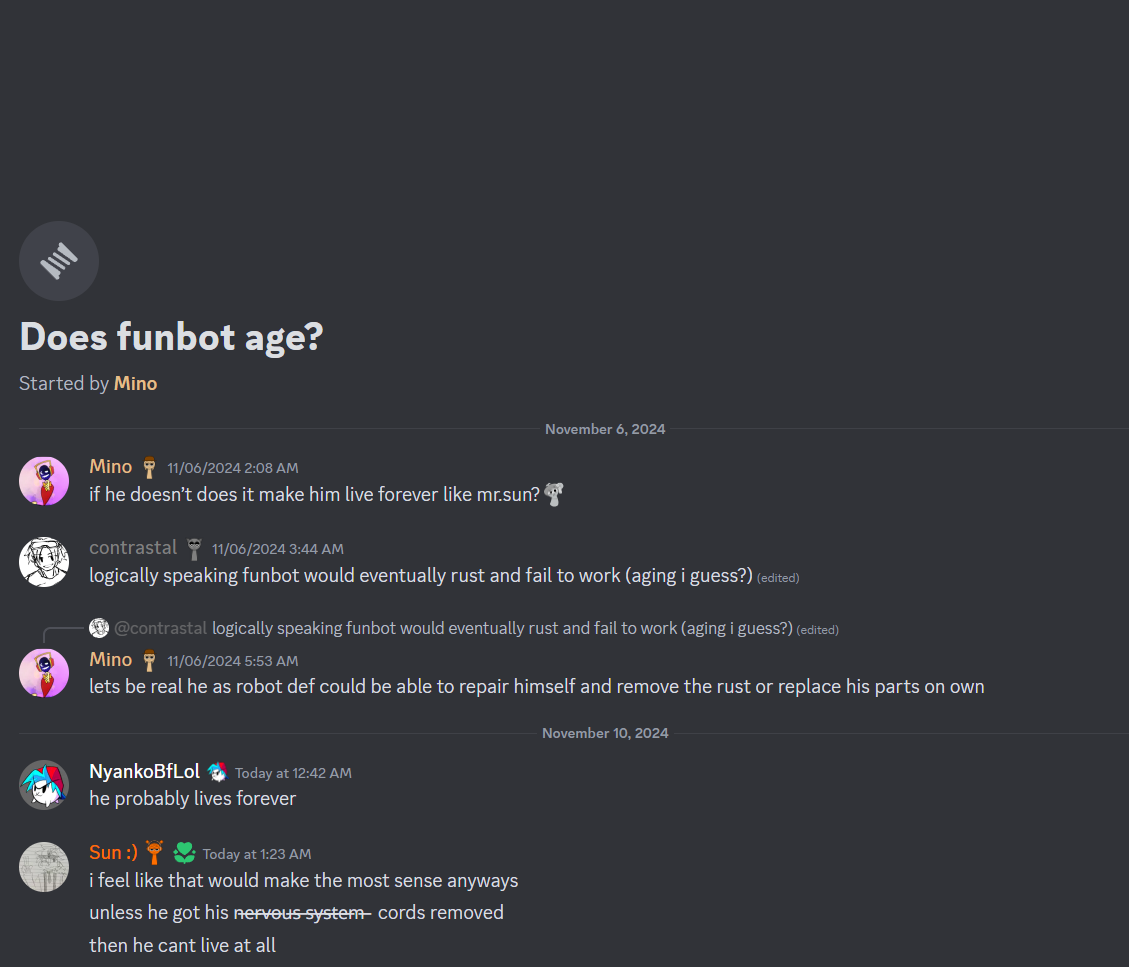Jump to the replied message via the reply preview text

[502, 628]
